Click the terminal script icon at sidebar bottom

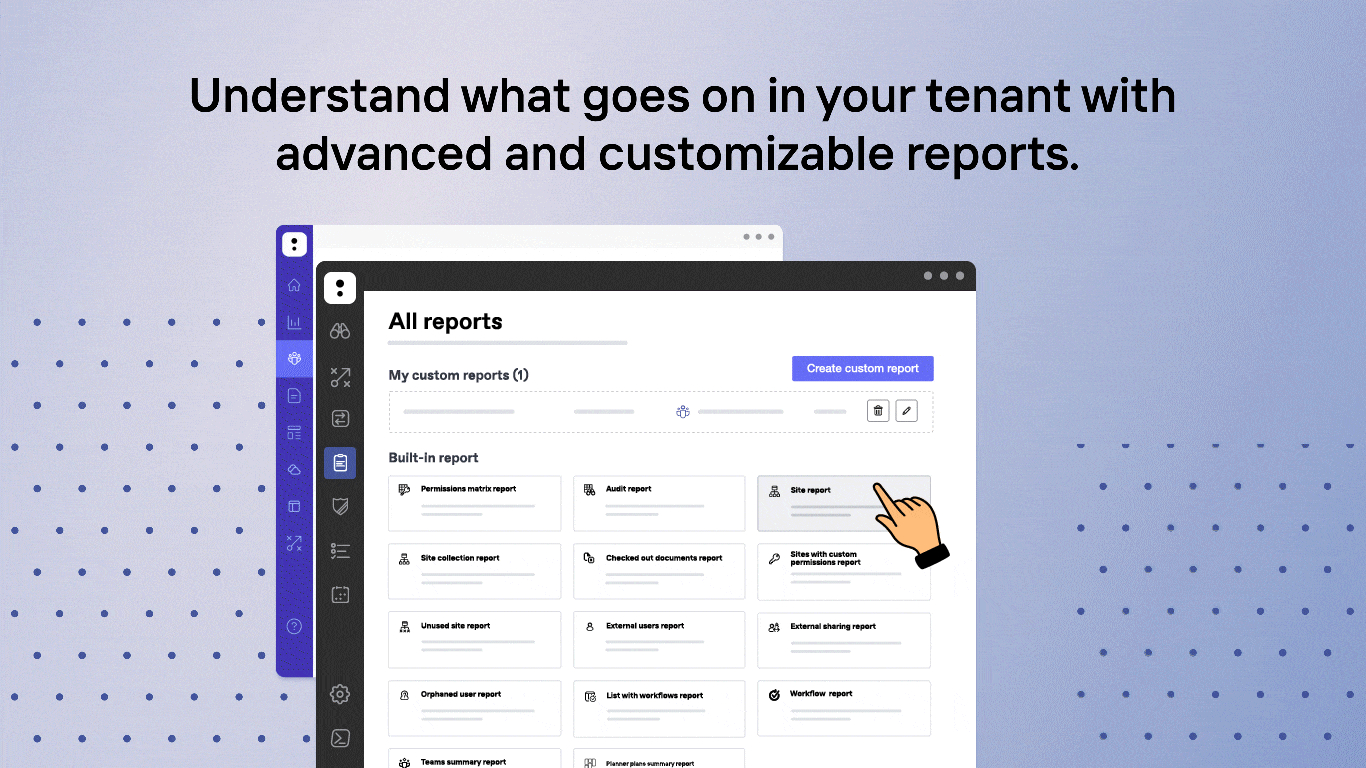(x=340, y=738)
